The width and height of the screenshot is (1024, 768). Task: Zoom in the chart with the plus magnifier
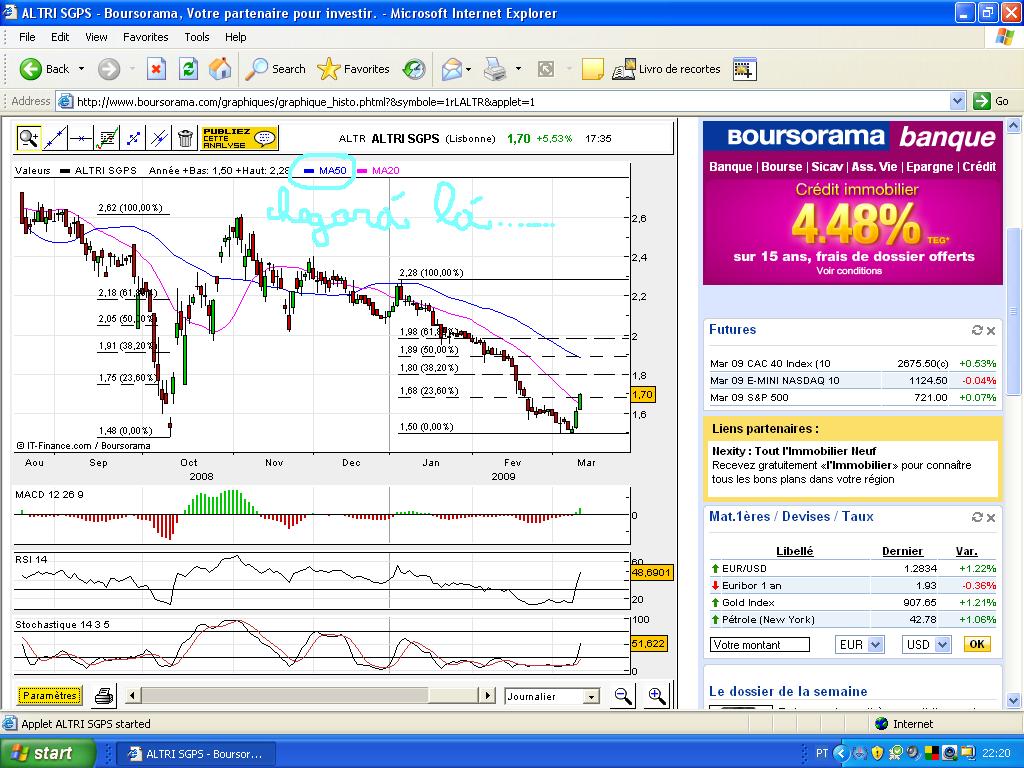click(656, 696)
